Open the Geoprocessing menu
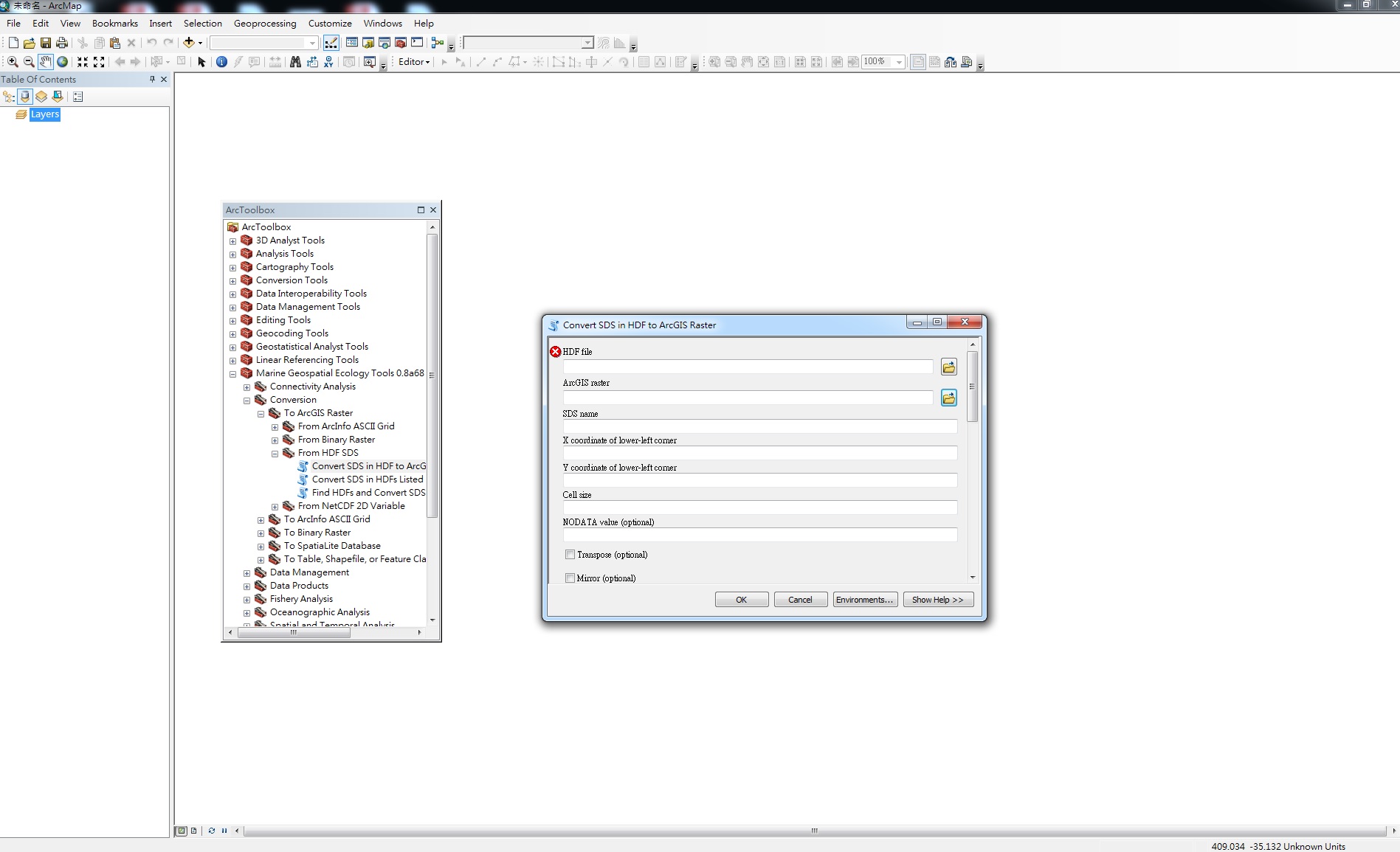This screenshot has height=852, width=1400. tap(265, 24)
